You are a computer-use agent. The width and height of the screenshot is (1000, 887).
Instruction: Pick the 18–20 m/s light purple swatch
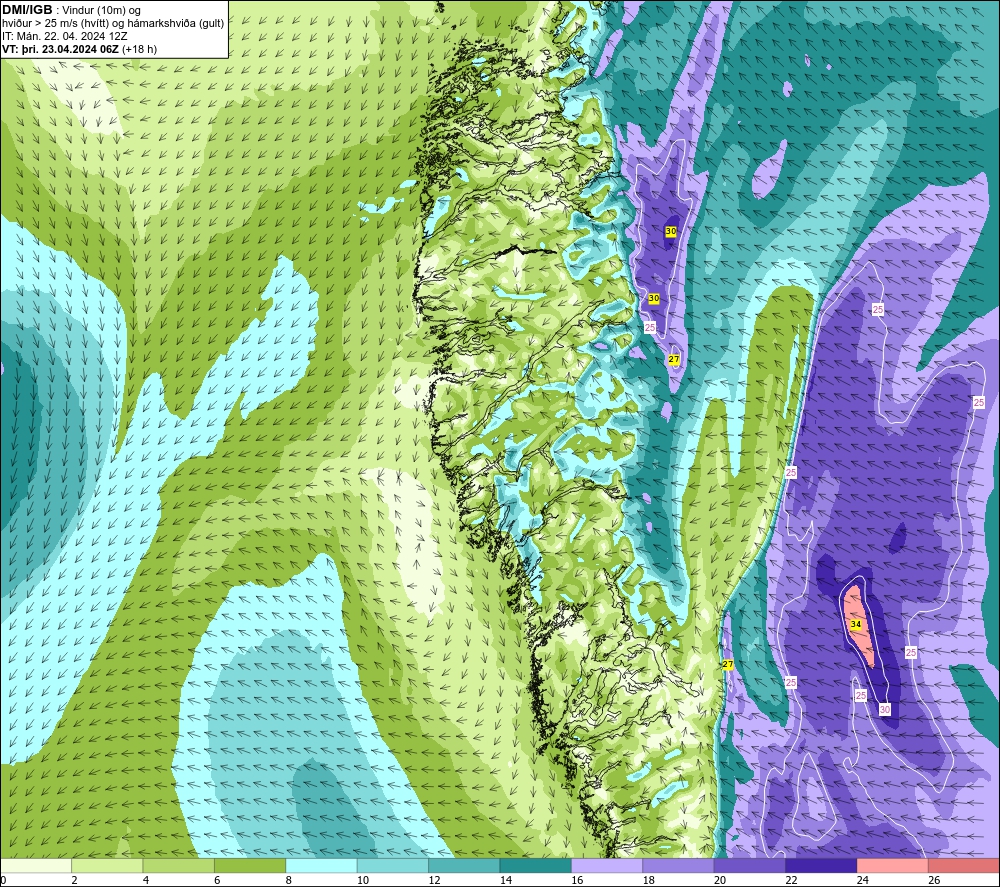pos(679,865)
